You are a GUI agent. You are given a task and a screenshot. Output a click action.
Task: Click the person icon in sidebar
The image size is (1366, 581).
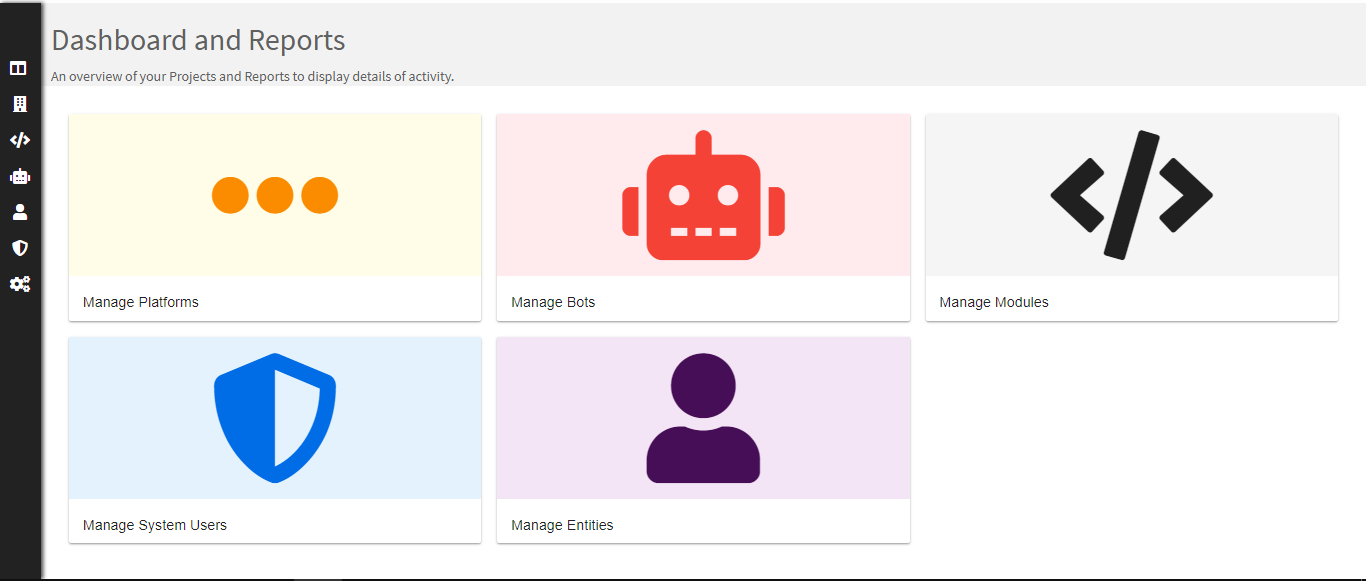pos(19,212)
